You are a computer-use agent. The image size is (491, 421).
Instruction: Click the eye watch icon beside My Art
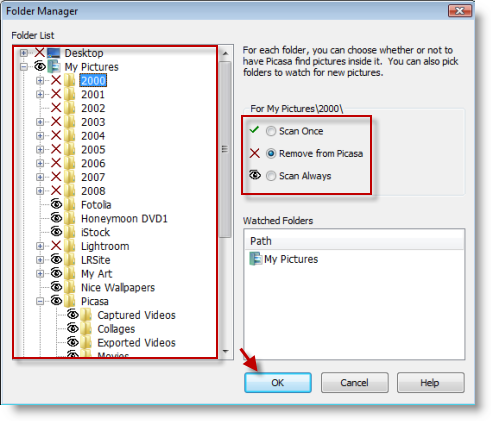[x=56, y=273]
